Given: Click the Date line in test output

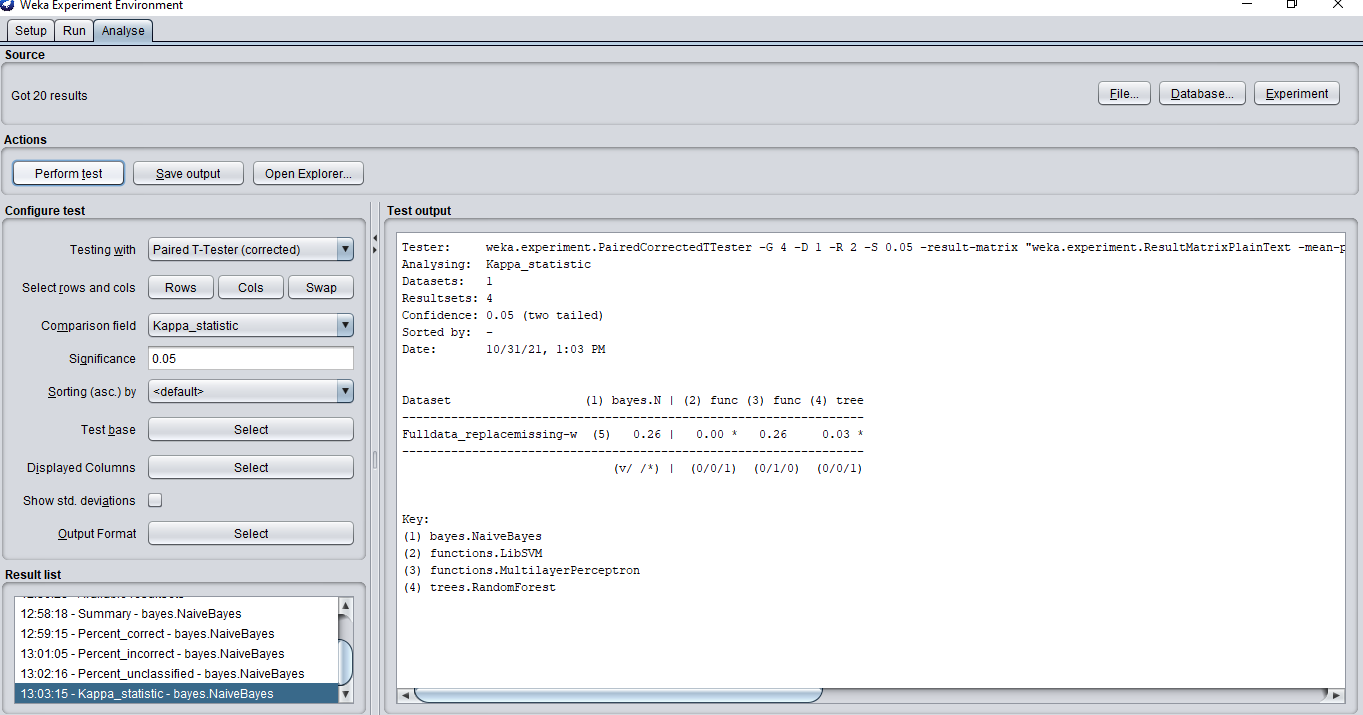Looking at the screenshot, I should point(503,349).
